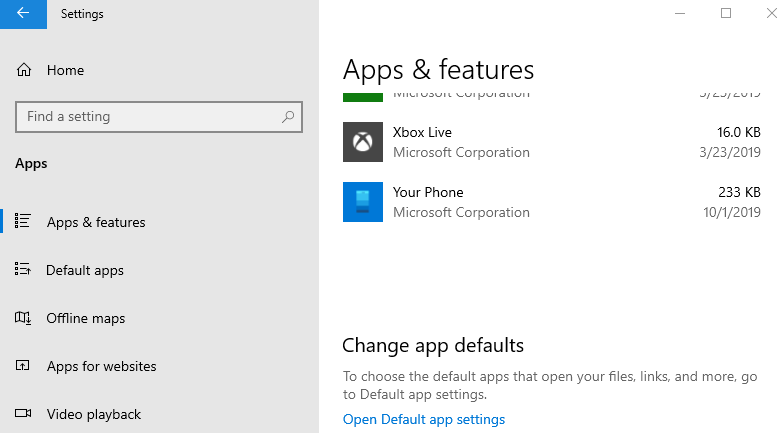Click the 10/1/2019 install date

(x=732, y=212)
